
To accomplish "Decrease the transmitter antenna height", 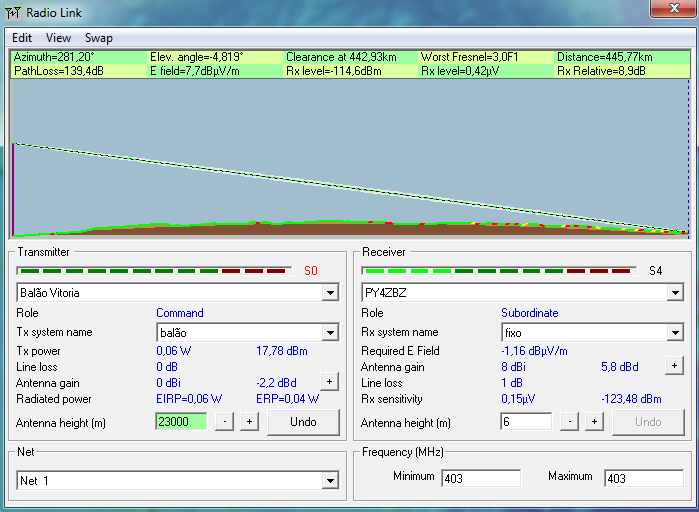I will pyautogui.click(x=225, y=422).
